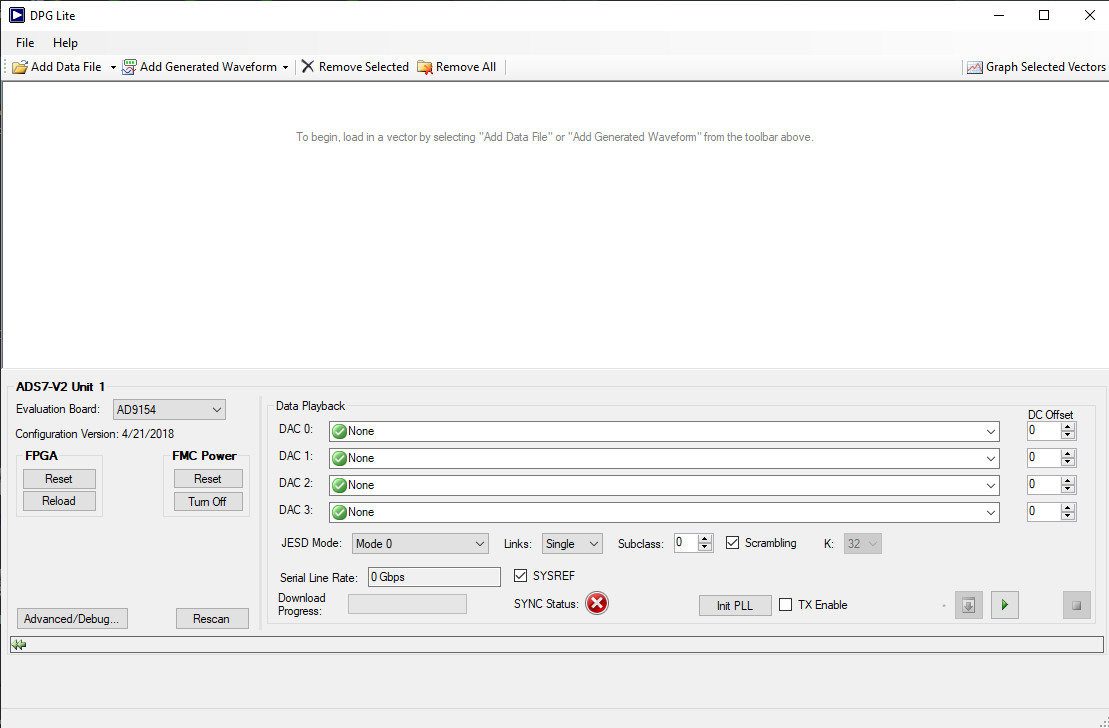The width and height of the screenshot is (1109, 728).
Task: Click the green check icon in DAC 3 row
Action: tap(339, 512)
